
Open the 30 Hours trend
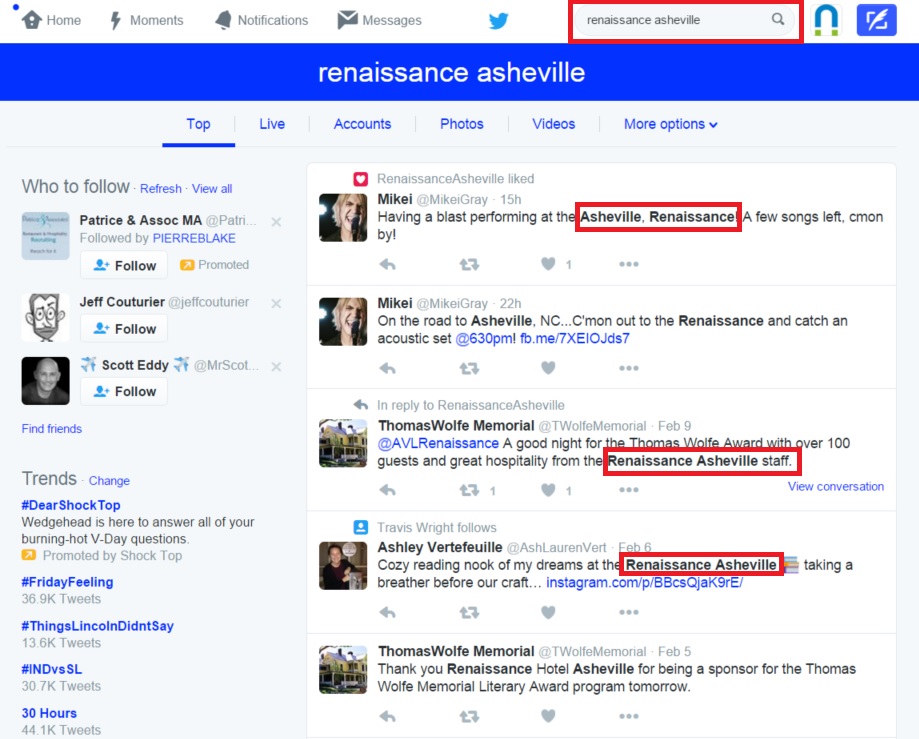click(49, 713)
